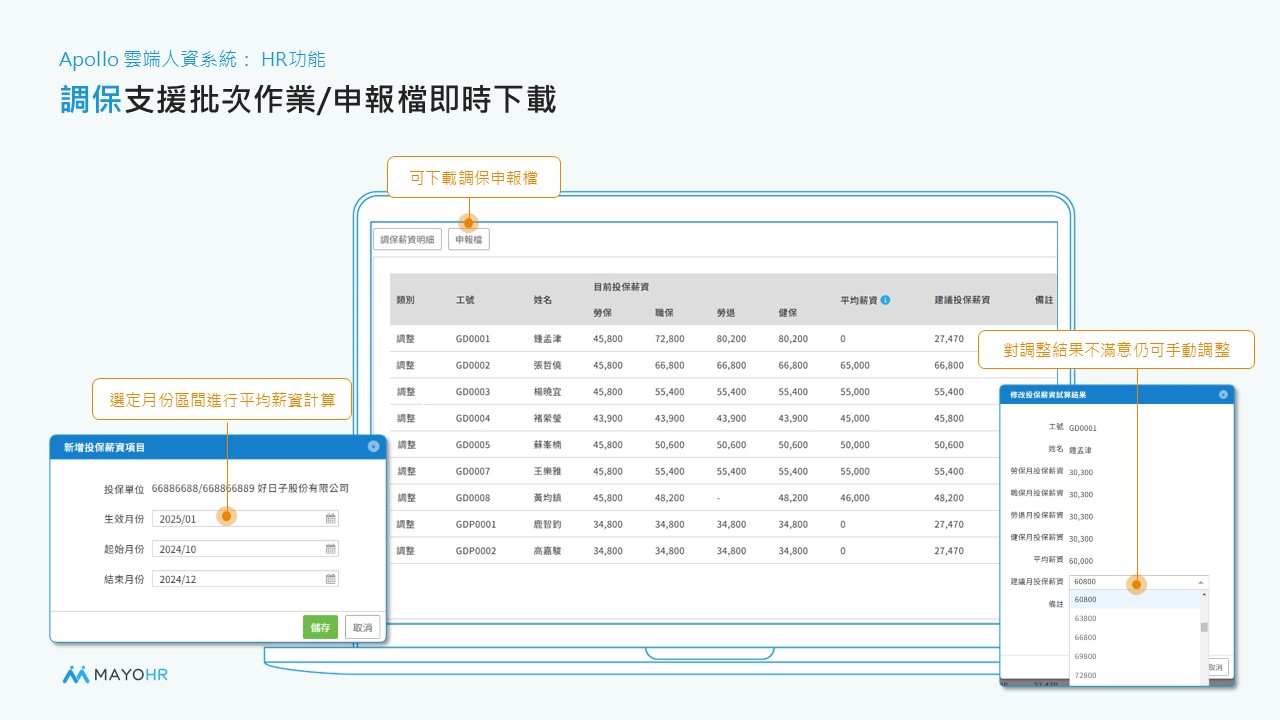
Task: Select employee ID GD0002 in table
Action: [x=473, y=366]
